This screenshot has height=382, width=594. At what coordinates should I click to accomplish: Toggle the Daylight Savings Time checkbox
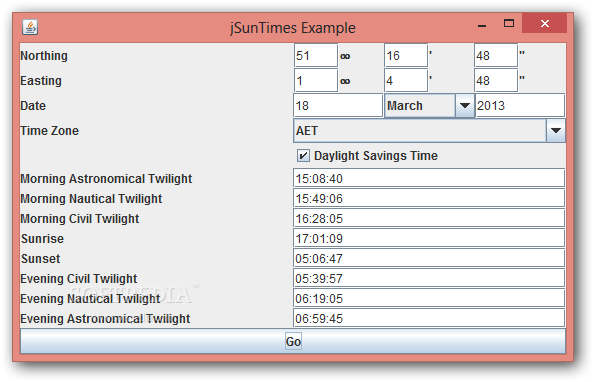click(303, 156)
